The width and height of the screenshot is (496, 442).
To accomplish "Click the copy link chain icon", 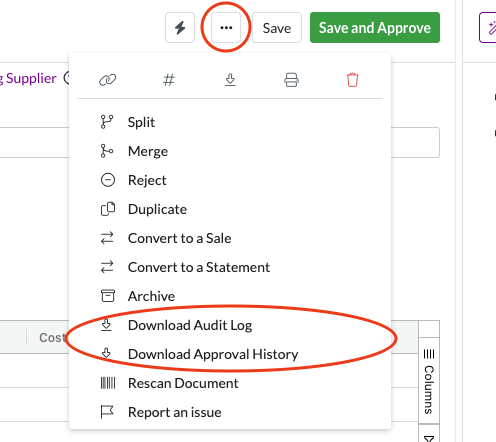I will [107, 80].
